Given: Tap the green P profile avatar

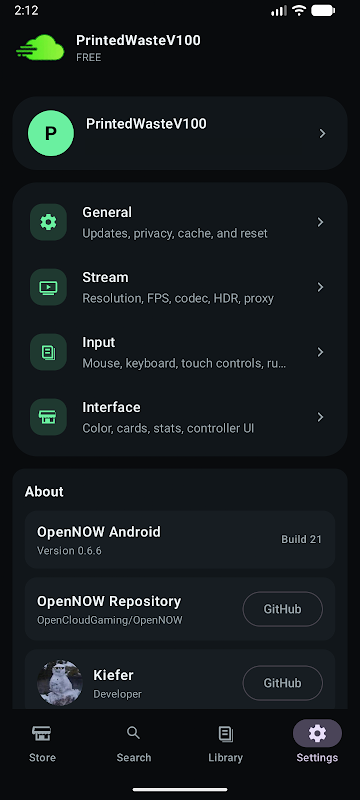Looking at the screenshot, I should (x=50, y=133).
